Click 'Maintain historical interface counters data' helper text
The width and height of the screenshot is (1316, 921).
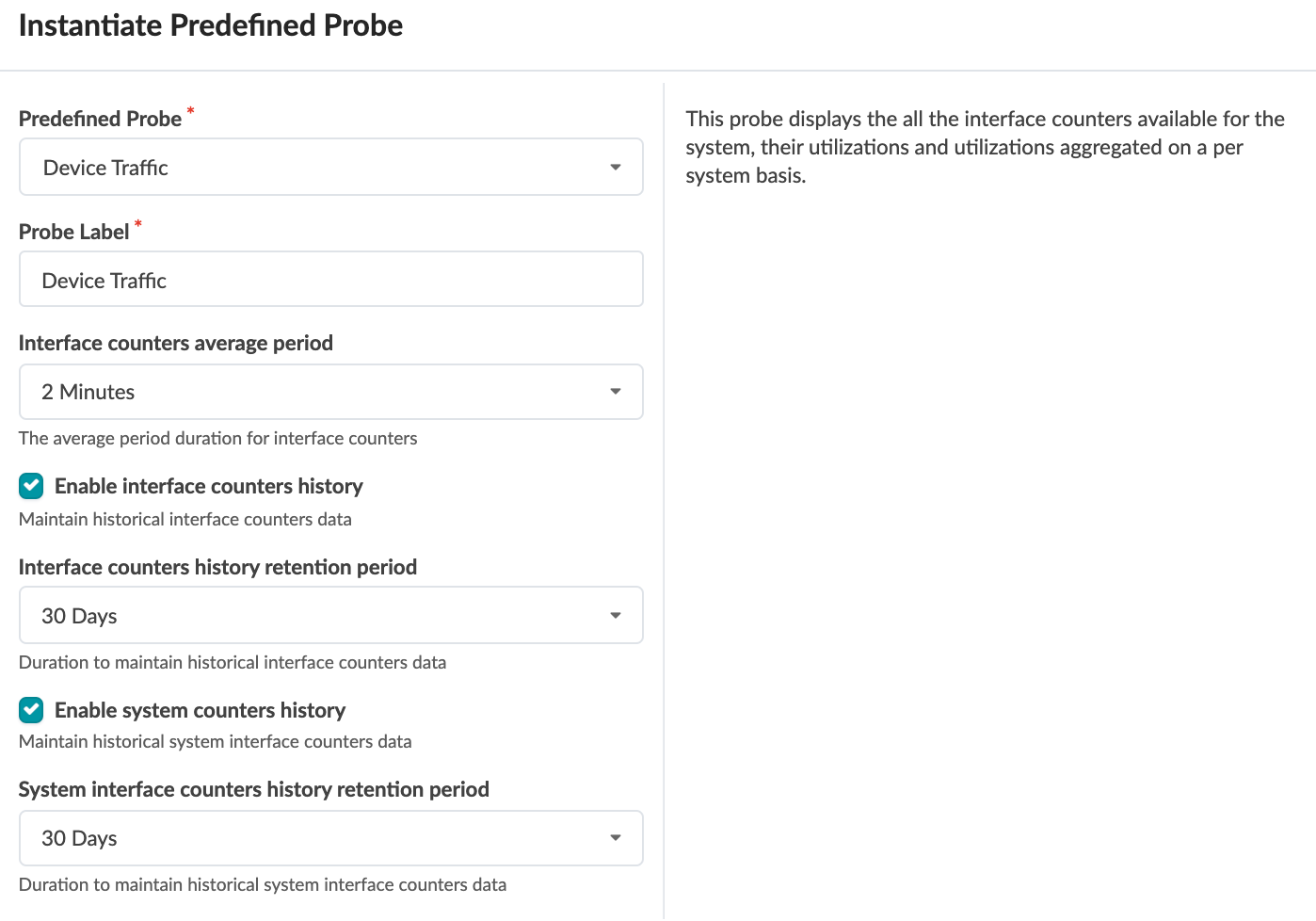(x=185, y=519)
